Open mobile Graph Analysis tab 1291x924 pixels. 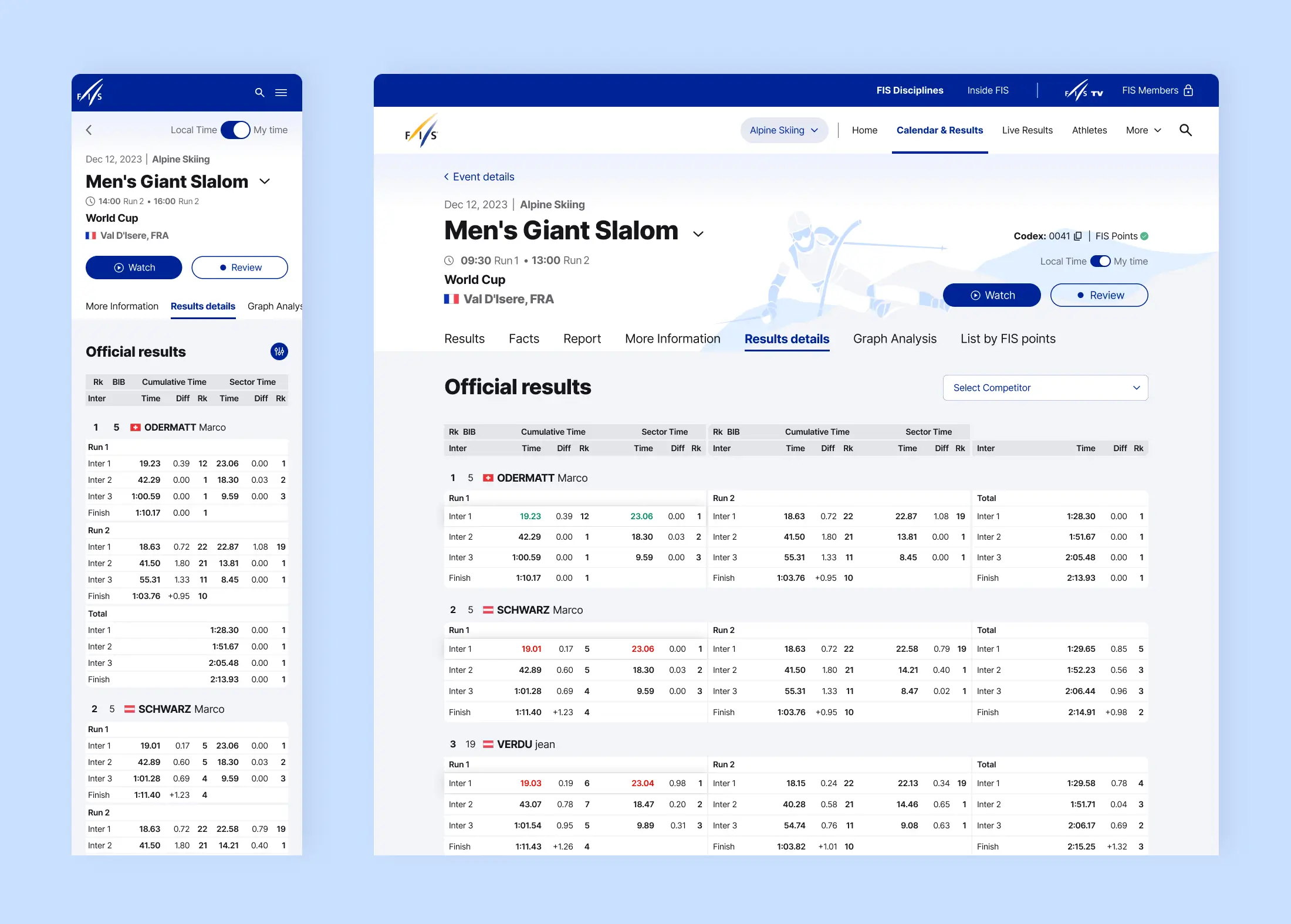[x=275, y=306]
